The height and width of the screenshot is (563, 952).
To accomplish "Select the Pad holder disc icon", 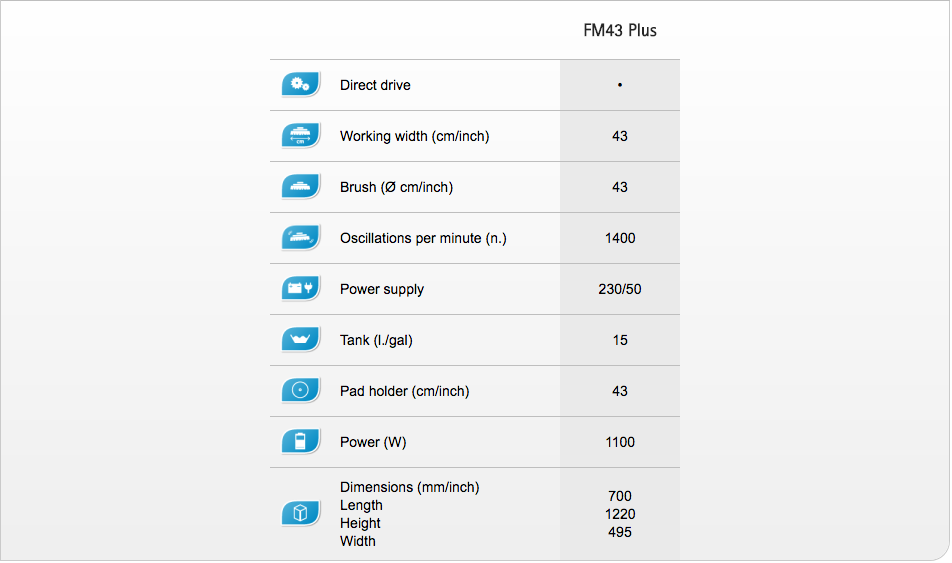I will 301,391.
